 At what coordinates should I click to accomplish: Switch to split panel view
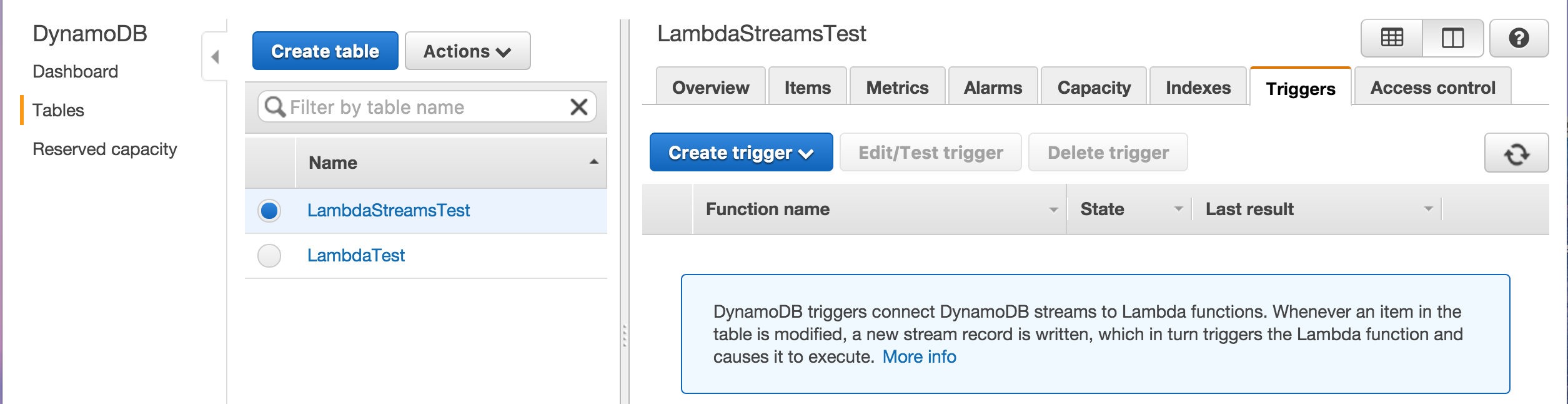pyautogui.click(x=1452, y=38)
